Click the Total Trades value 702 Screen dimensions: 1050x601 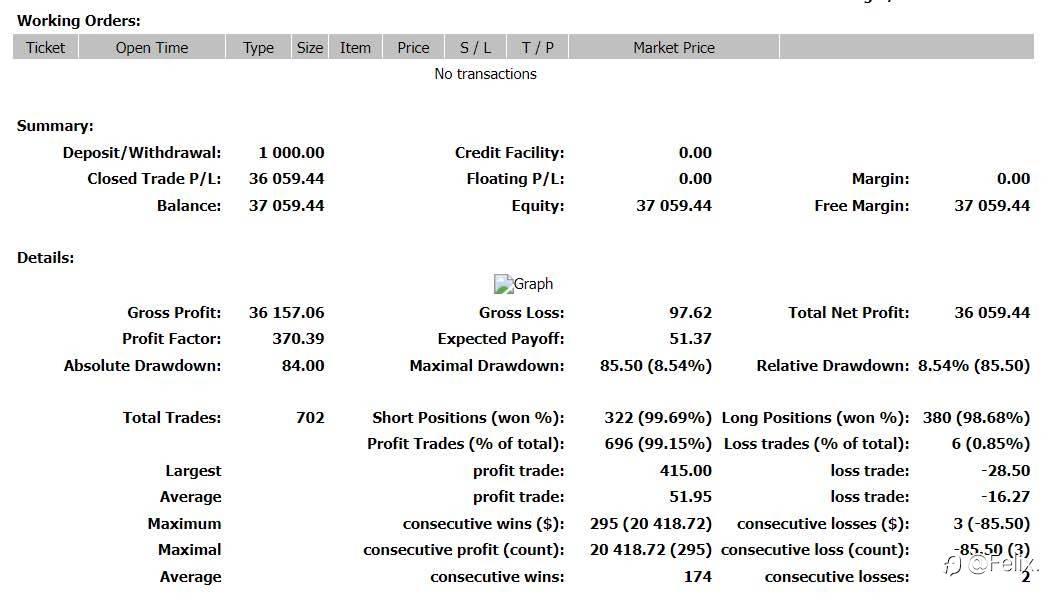pos(310,418)
